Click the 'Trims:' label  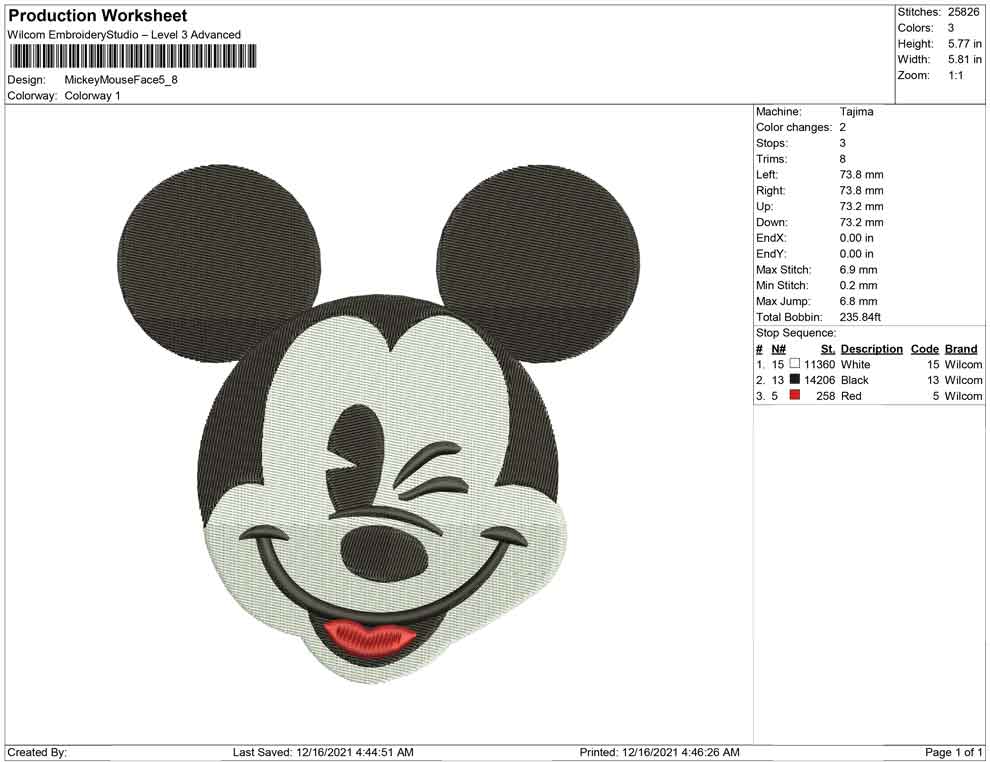(772, 159)
